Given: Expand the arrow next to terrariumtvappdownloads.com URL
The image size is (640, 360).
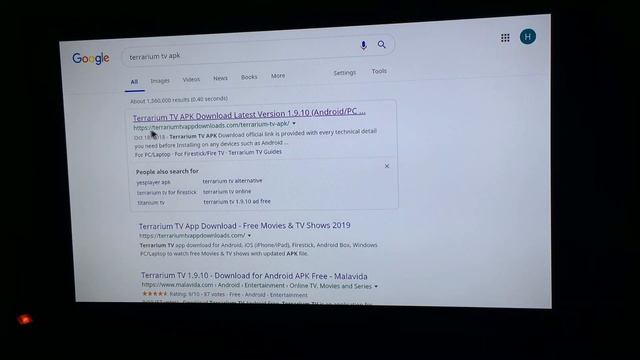Looking at the screenshot, I should click(249, 236).
